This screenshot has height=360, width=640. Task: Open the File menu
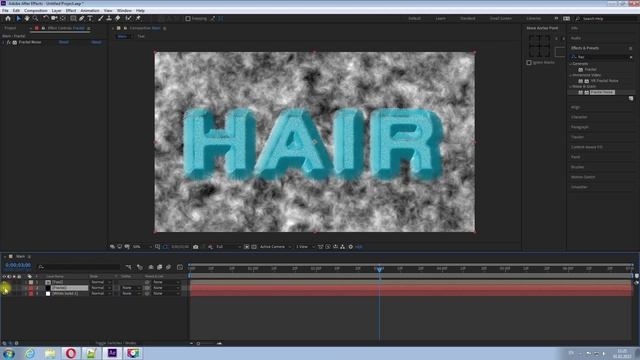point(5,11)
